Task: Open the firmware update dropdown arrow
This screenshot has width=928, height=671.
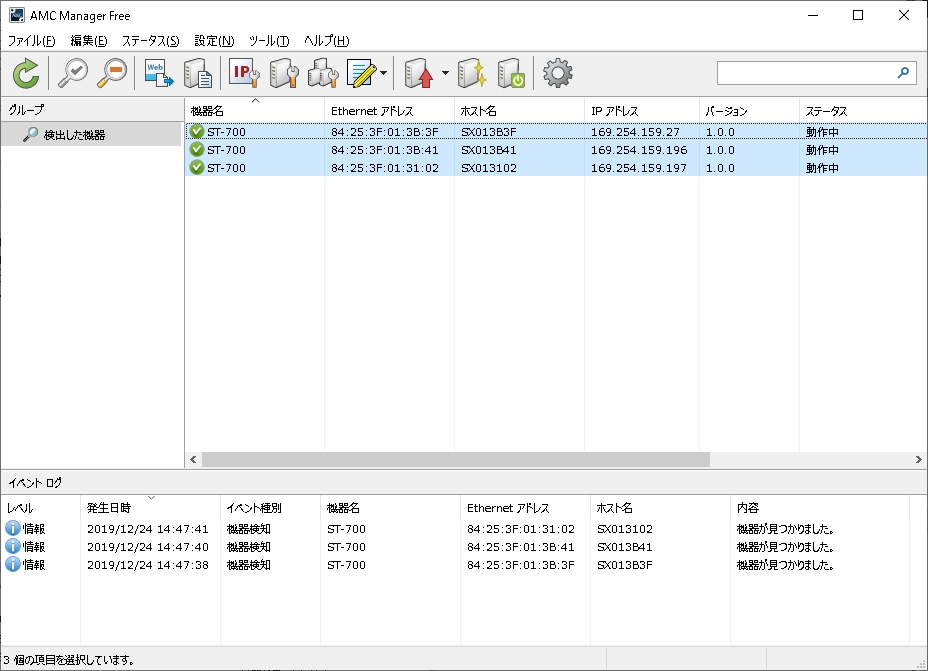Action: tap(443, 72)
